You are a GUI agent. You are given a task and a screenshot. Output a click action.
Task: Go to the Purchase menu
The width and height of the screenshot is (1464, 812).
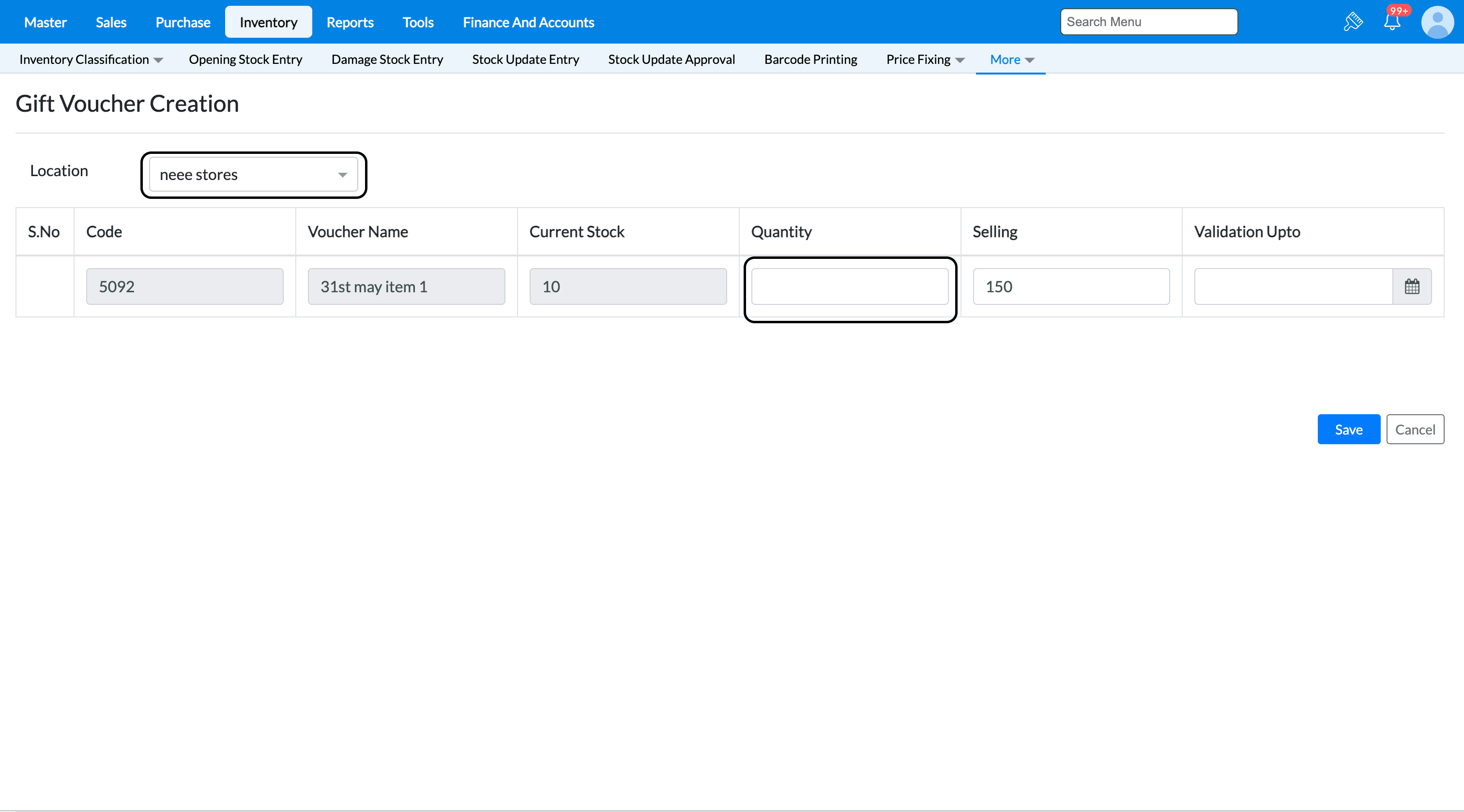pos(183,22)
